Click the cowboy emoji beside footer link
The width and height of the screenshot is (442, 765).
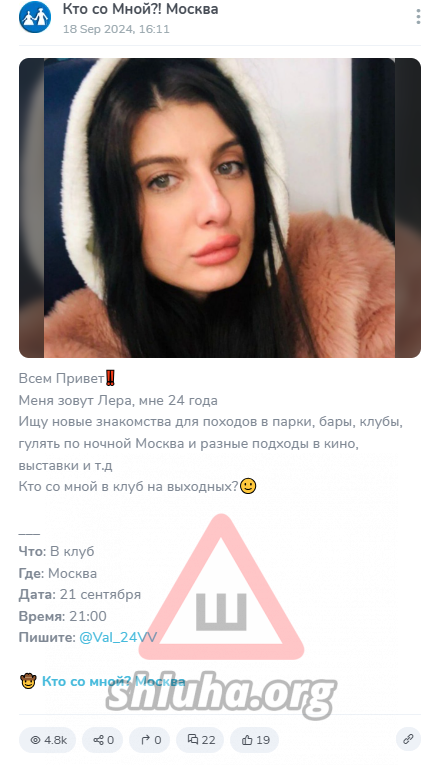[x=28, y=681]
